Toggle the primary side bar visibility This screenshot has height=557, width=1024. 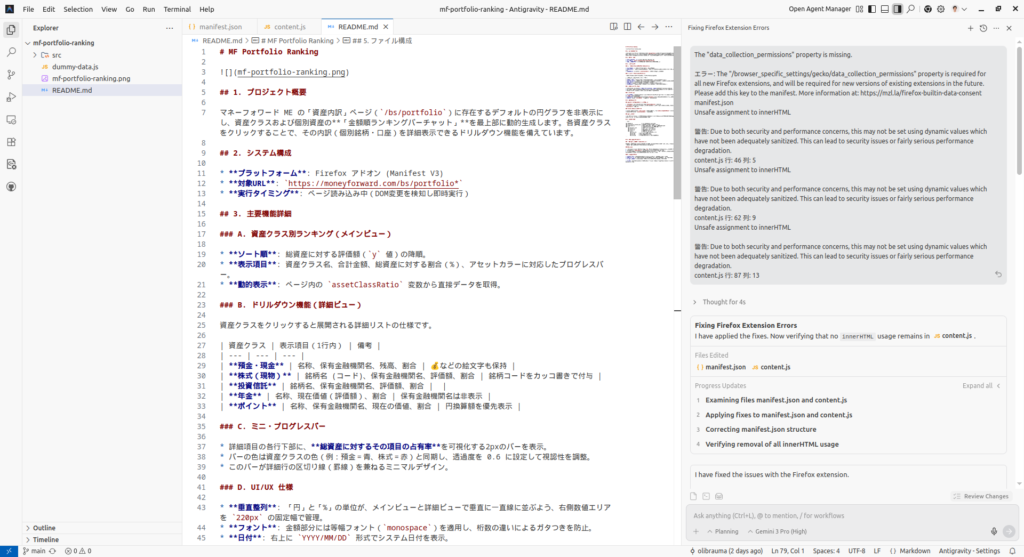click(872, 9)
